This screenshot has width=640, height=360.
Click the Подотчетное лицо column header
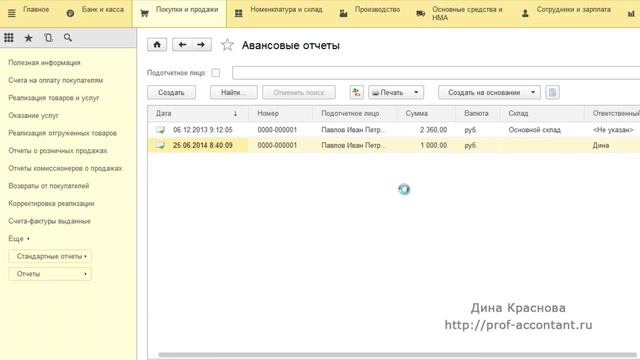coord(354,113)
